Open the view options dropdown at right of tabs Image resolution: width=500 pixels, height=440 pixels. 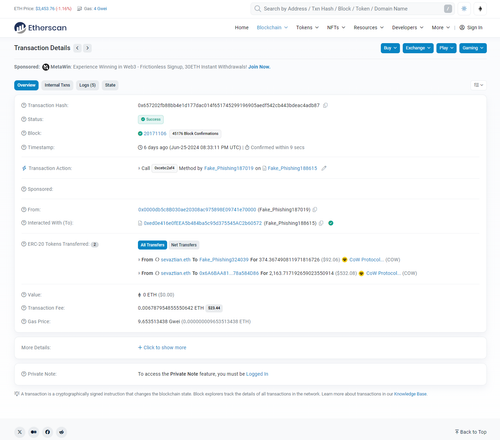(478, 85)
